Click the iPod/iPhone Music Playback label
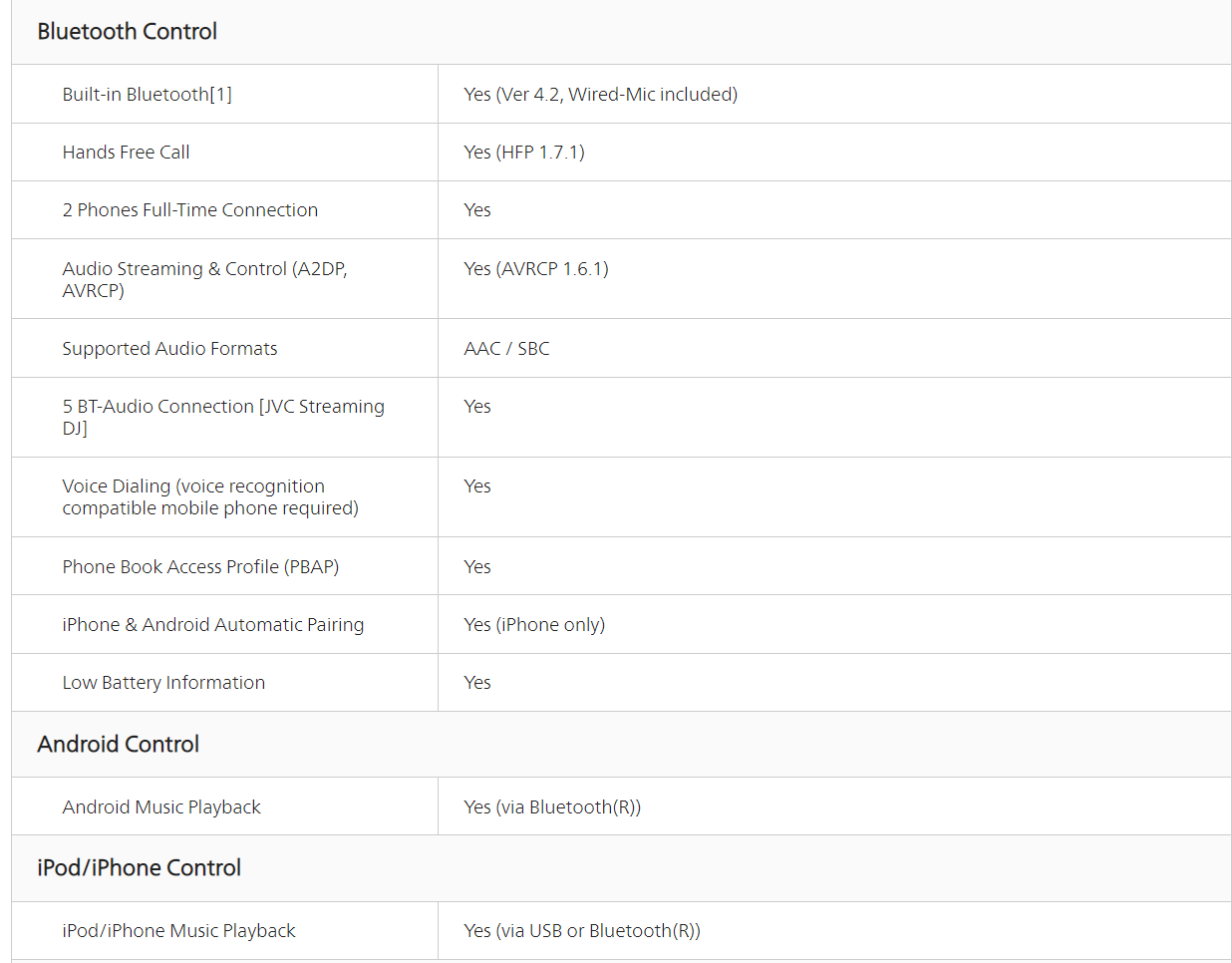This screenshot has height=963, width=1232. (178, 931)
